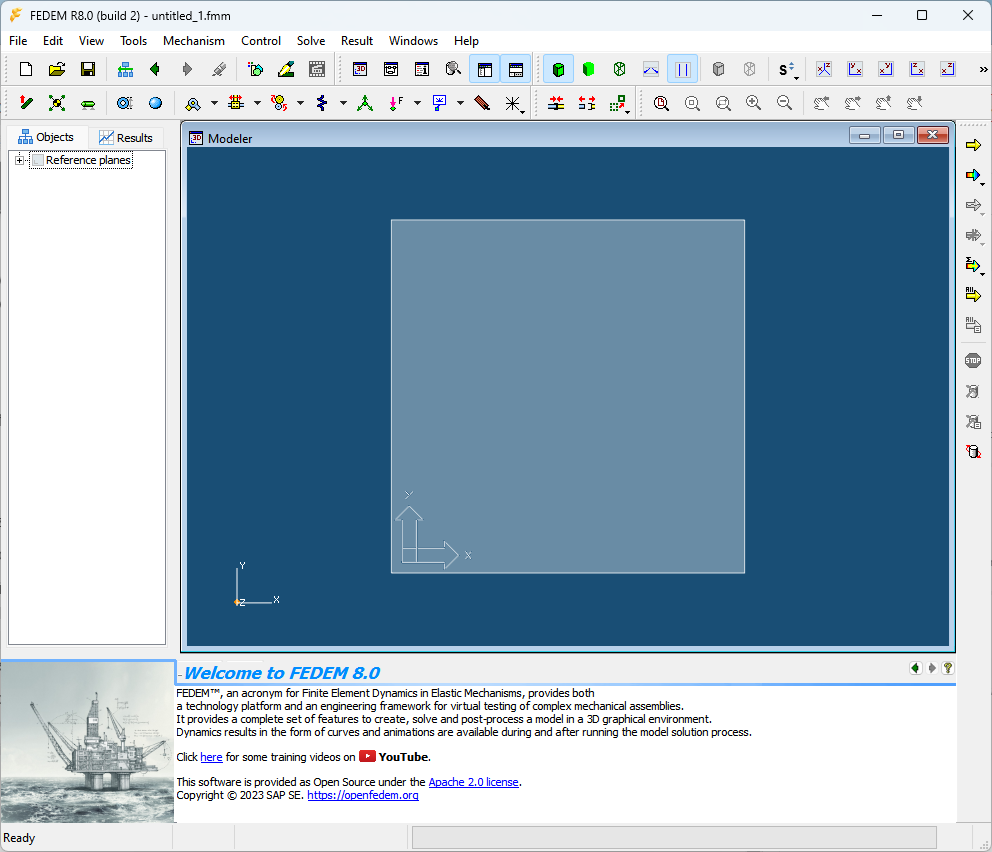992x852 pixels.
Task: Switch to the Objects tab
Action: pos(46,137)
